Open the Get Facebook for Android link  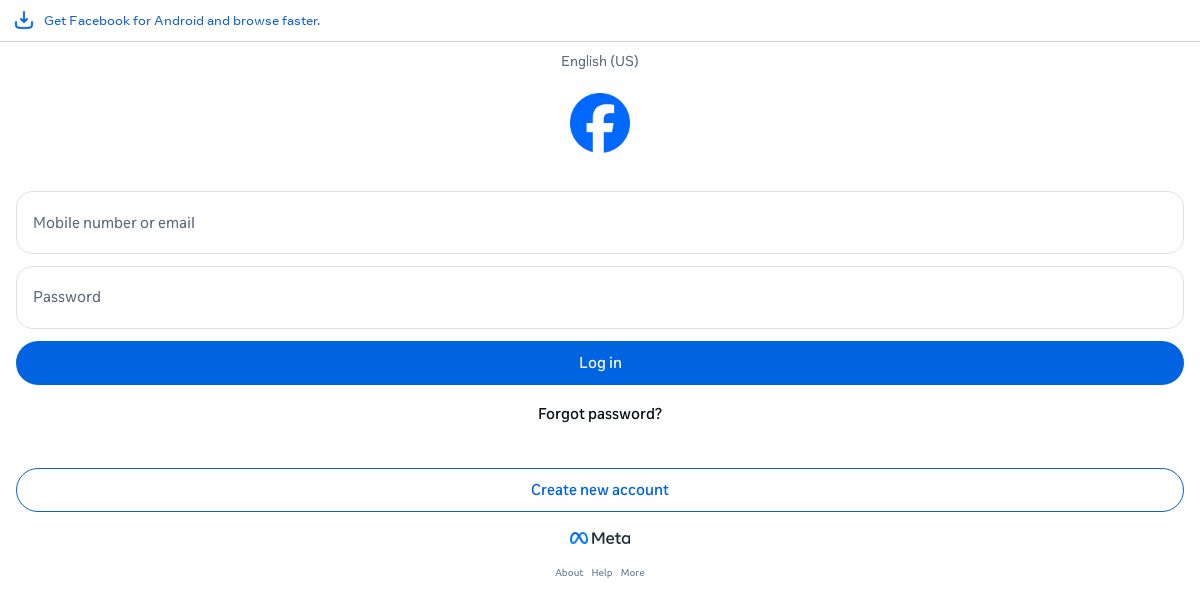(182, 20)
